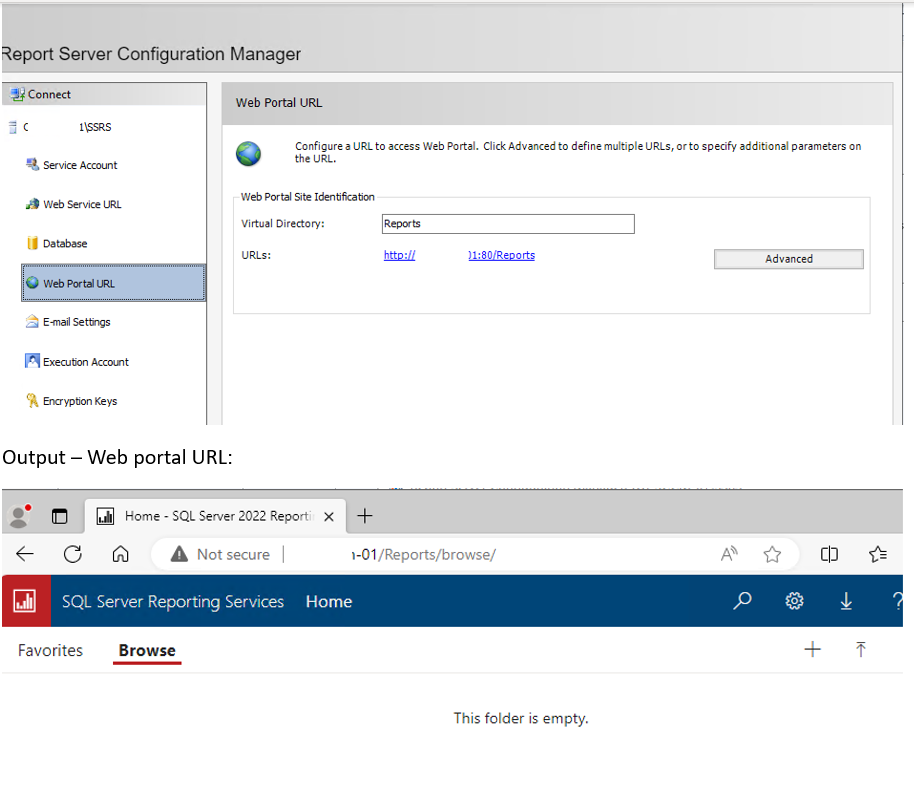Click the Connect button in the sidebar
The width and height of the screenshot is (914, 798).
tap(104, 94)
